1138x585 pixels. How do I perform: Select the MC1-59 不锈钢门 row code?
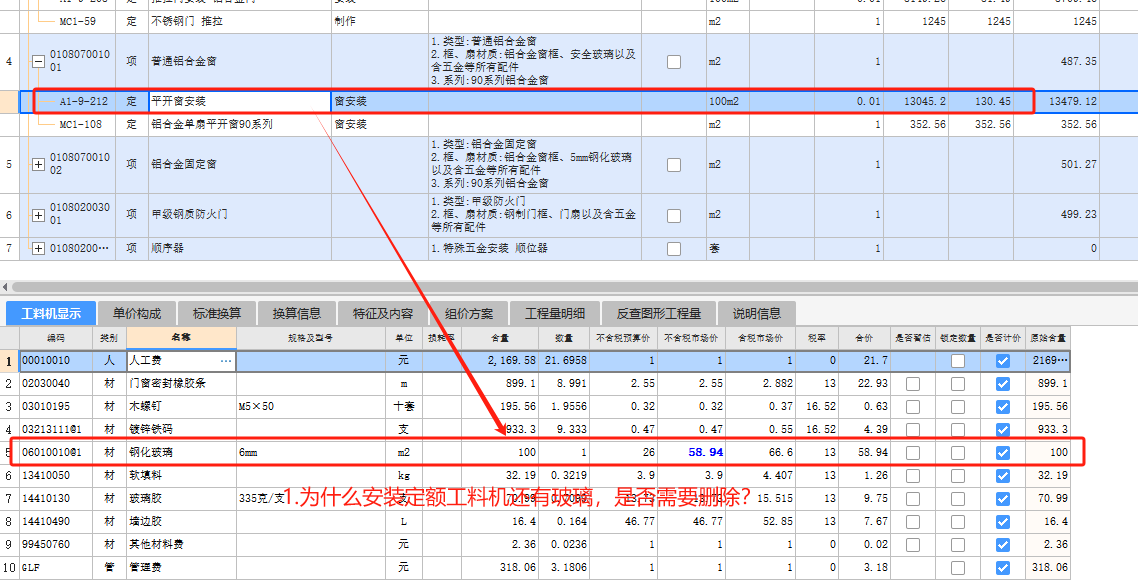[x=78, y=22]
